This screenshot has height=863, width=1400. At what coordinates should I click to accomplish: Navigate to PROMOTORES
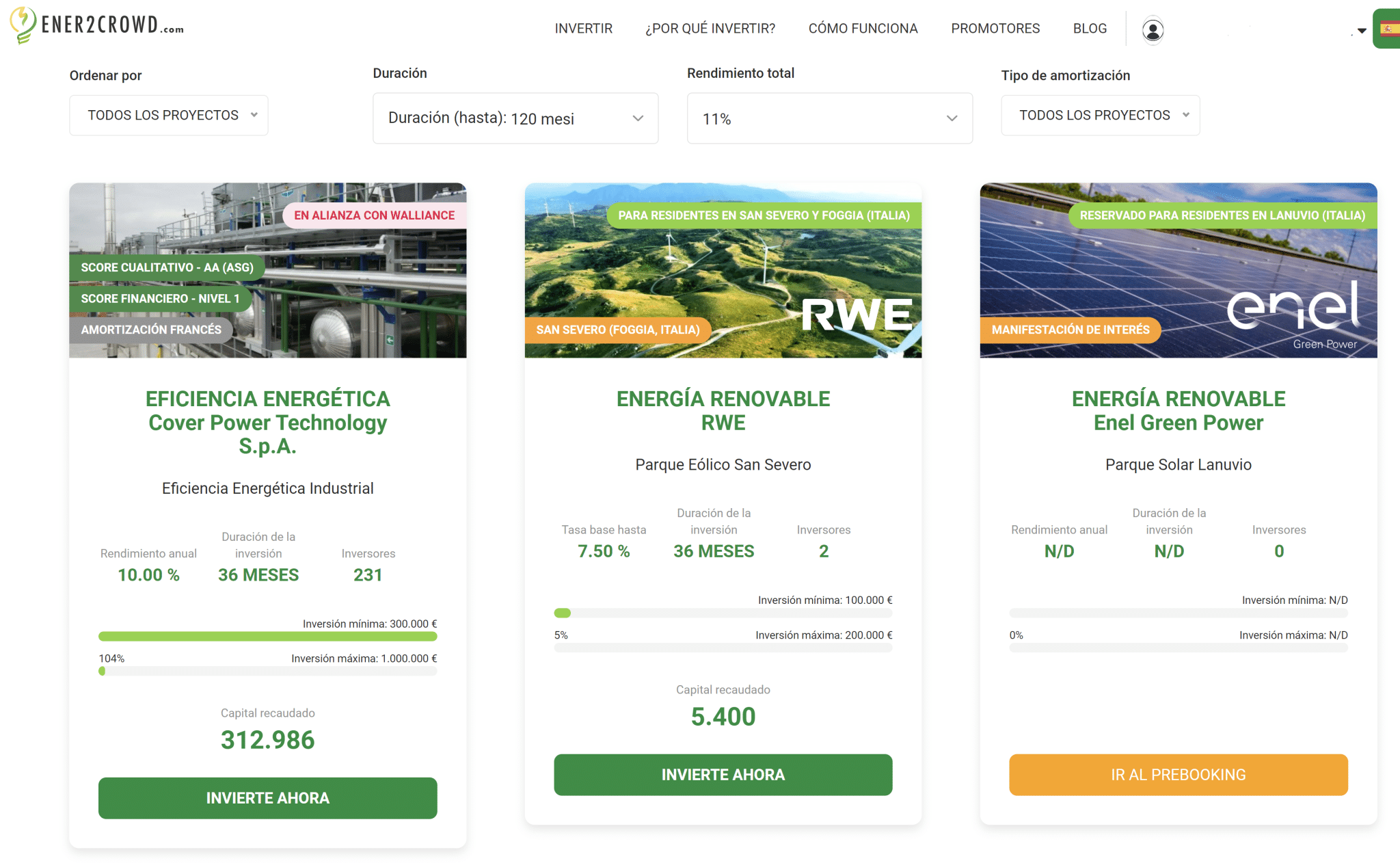(995, 29)
